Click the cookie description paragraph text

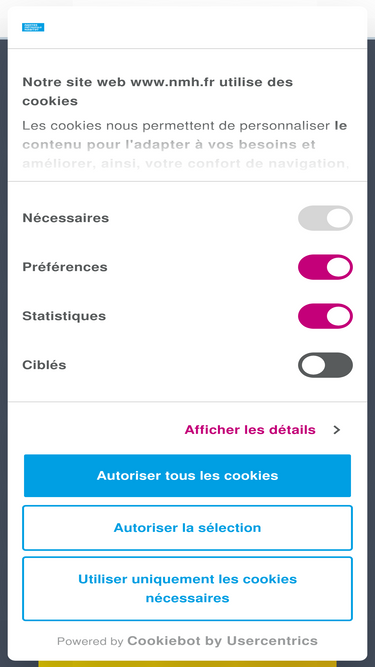coord(185,145)
